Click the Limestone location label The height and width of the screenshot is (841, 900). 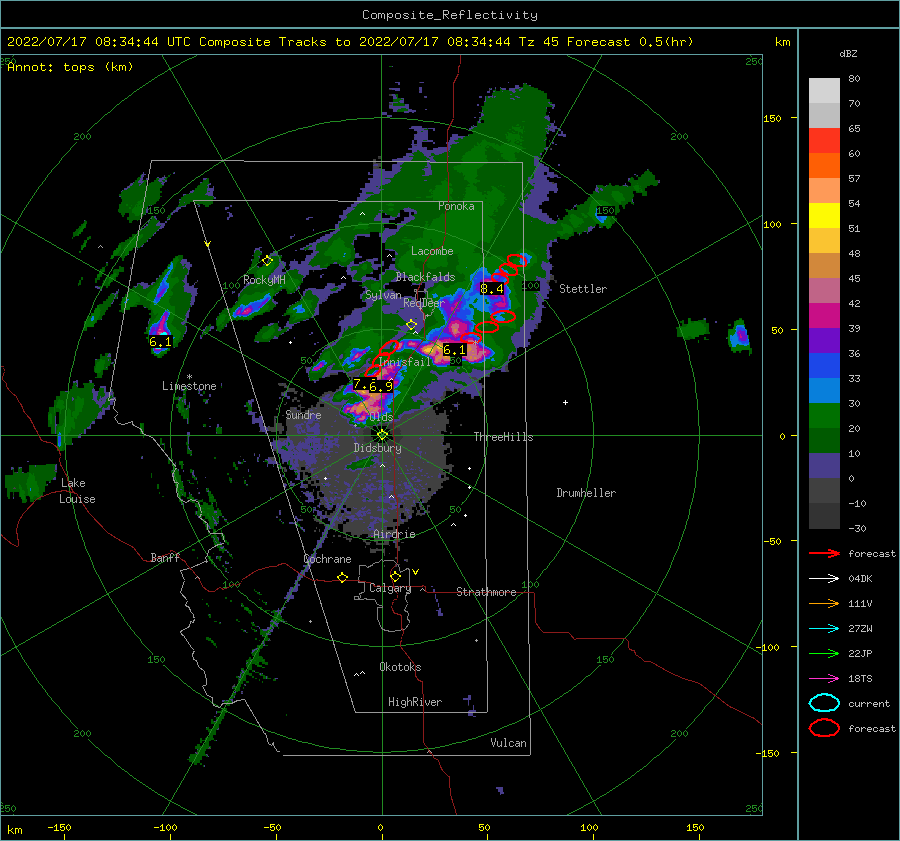coord(189,386)
